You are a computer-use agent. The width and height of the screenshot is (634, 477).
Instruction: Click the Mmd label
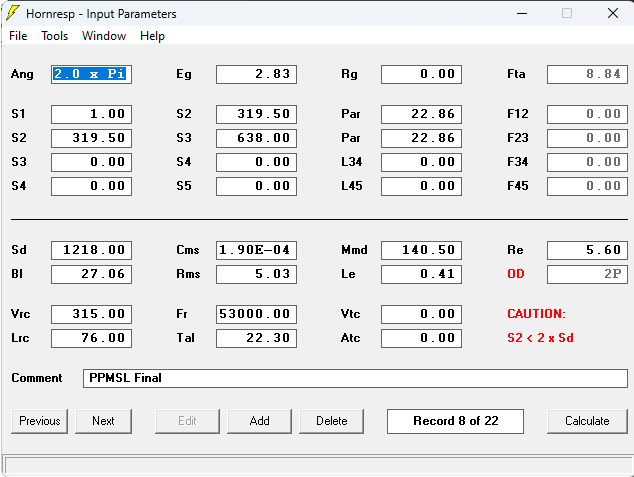(x=354, y=250)
